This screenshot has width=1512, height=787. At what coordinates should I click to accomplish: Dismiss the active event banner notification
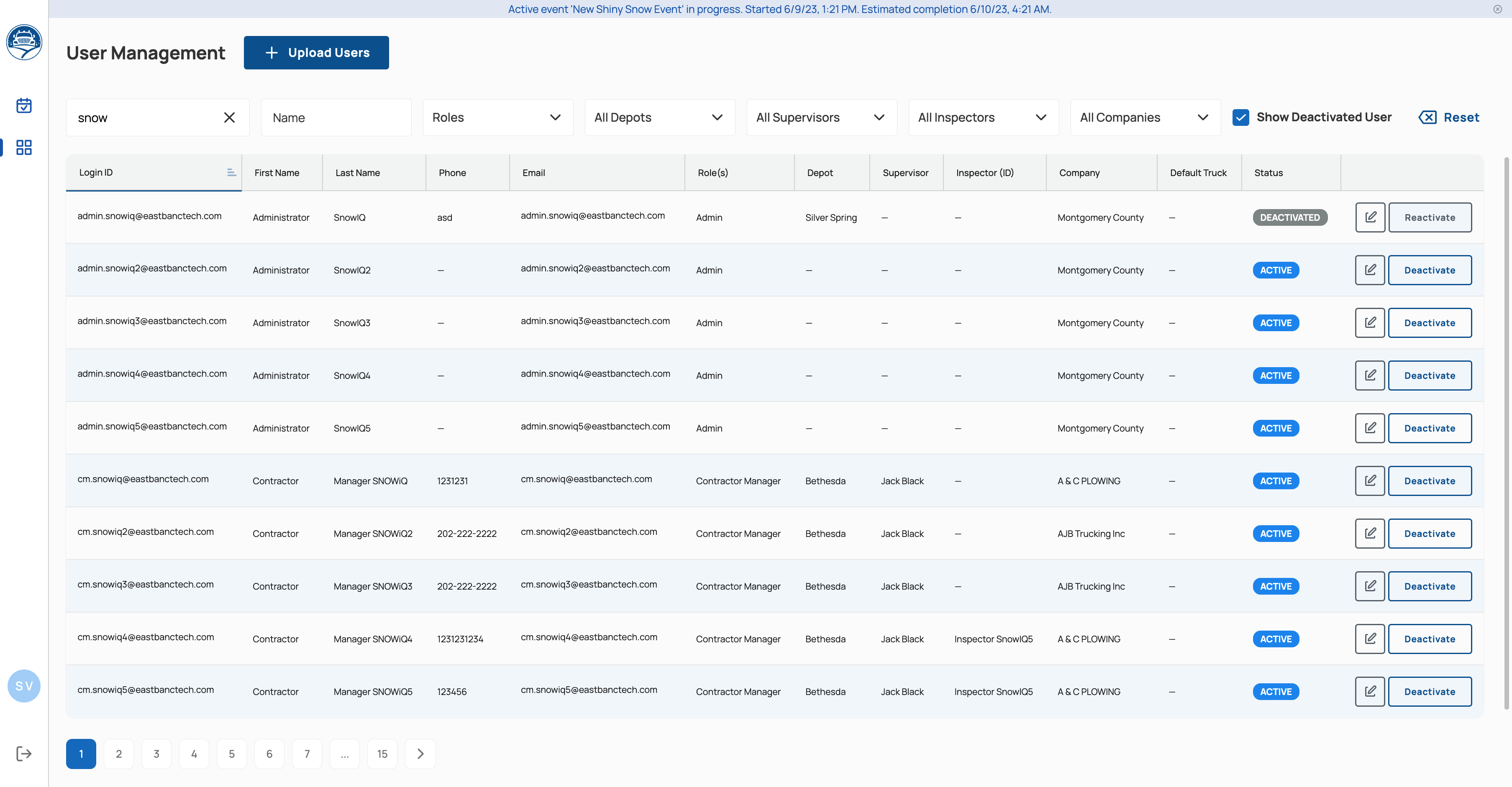pos(1497,9)
